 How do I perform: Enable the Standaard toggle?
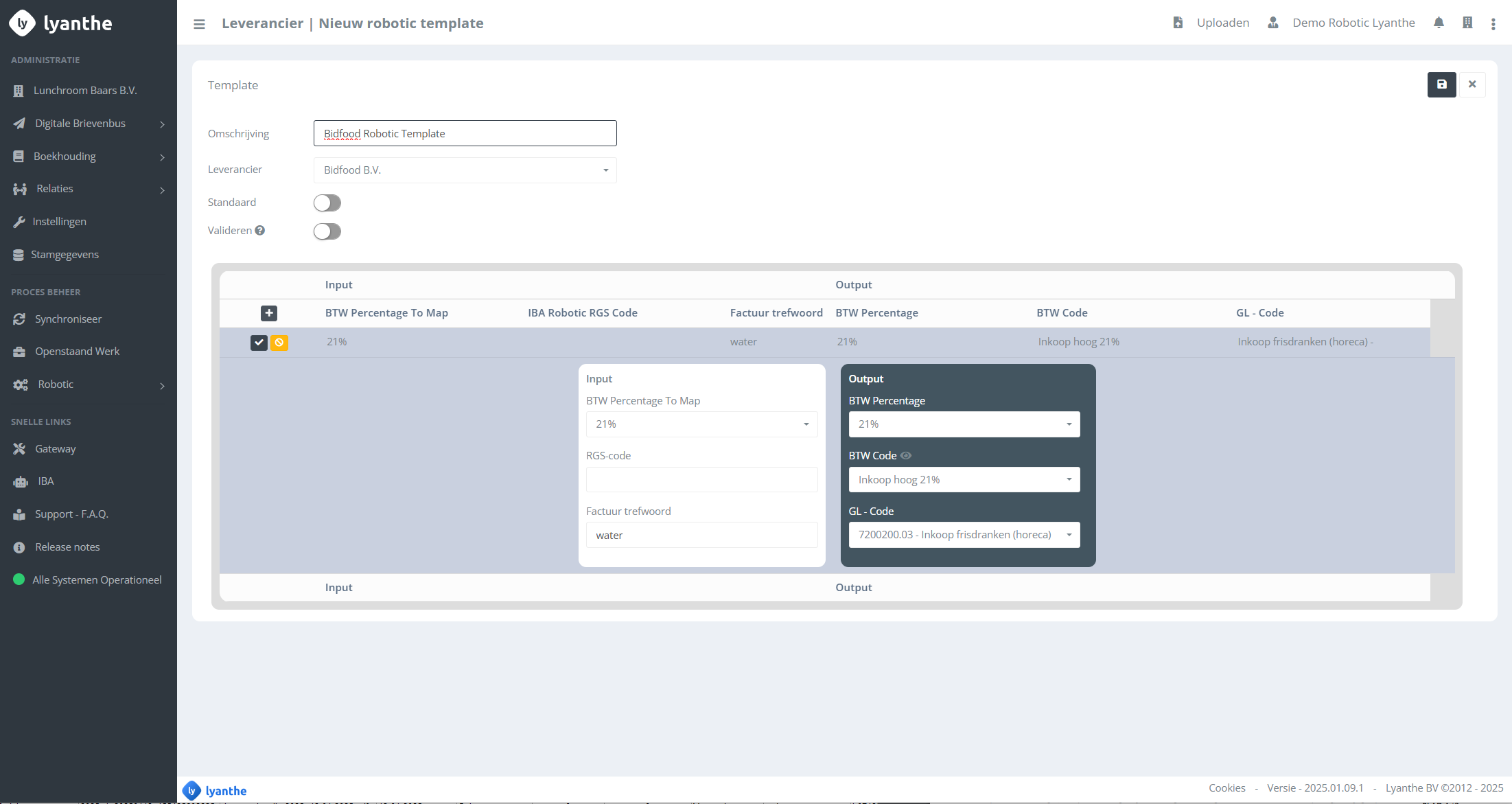327,203
